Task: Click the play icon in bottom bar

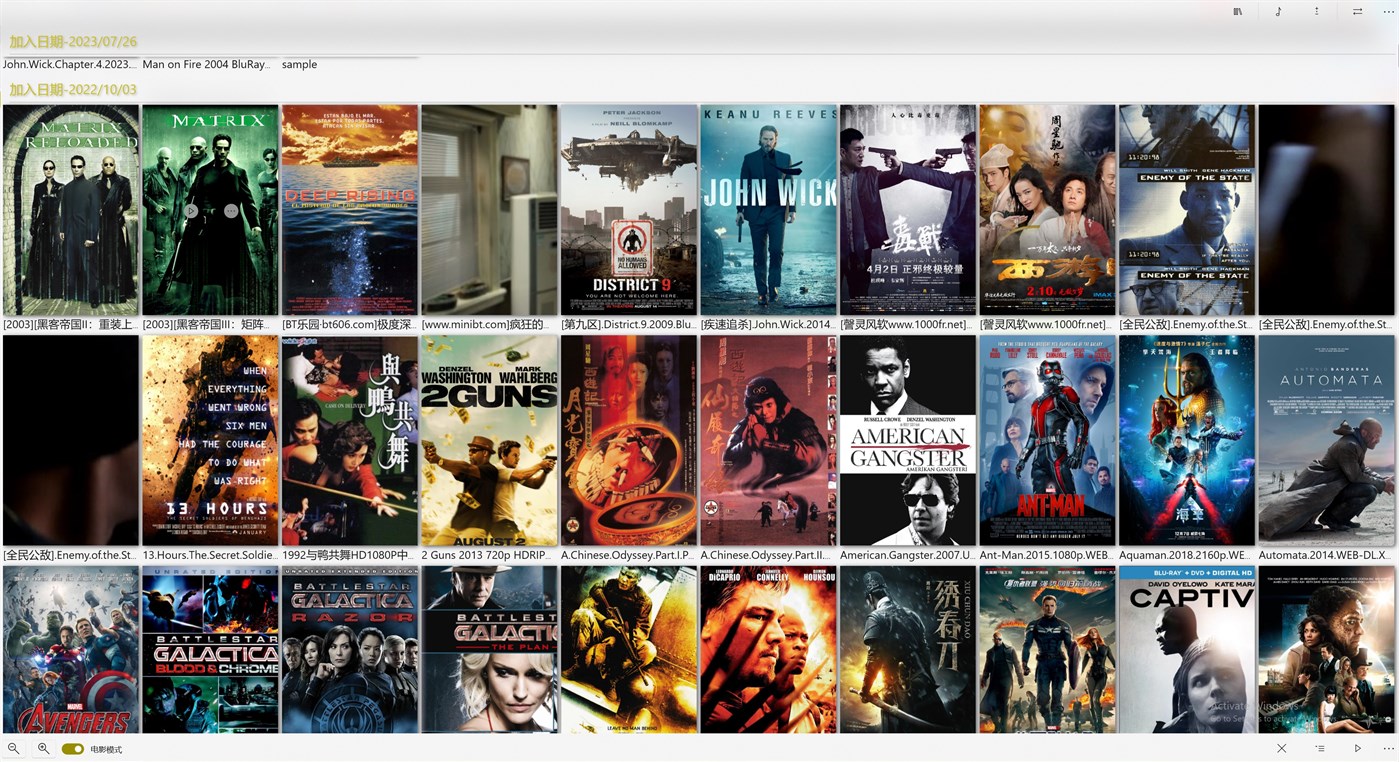Action: pyautogui.click(x=1358, y=748)
